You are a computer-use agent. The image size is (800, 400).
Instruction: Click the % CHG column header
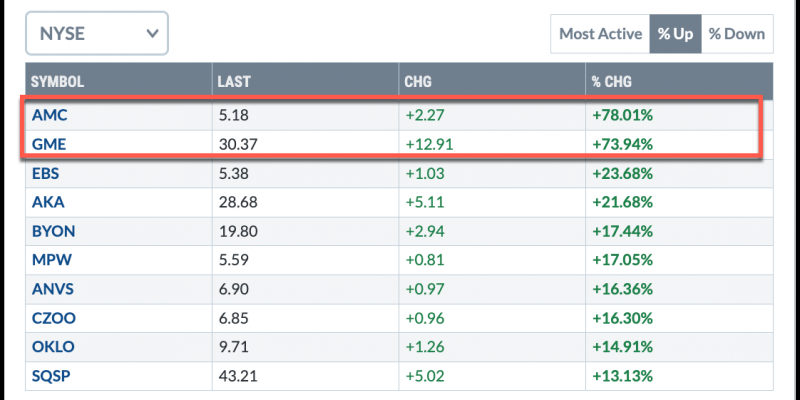(x=612, y=82)
